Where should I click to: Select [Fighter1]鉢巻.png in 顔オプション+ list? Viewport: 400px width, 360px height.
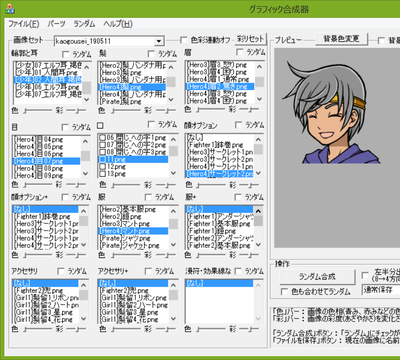point(46,217)
